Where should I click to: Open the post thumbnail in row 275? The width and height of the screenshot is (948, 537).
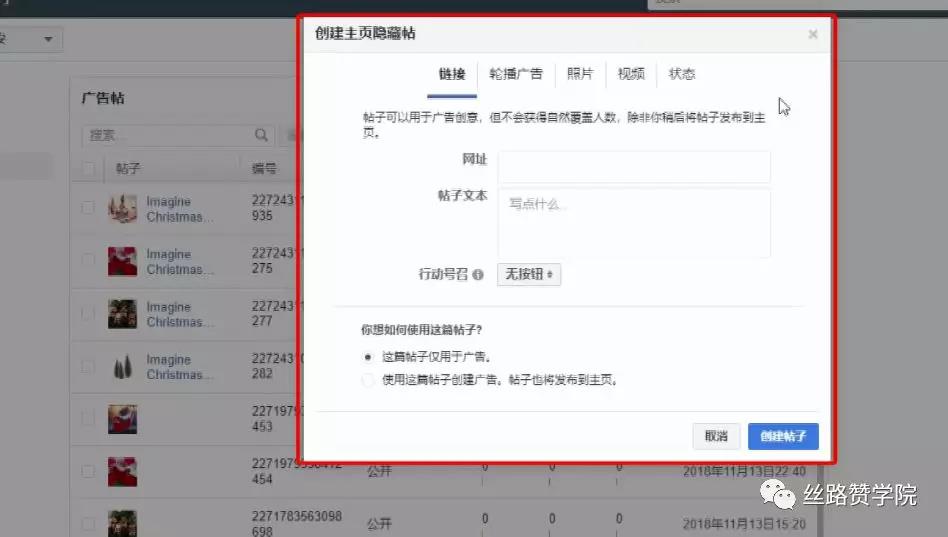[122, 261]
